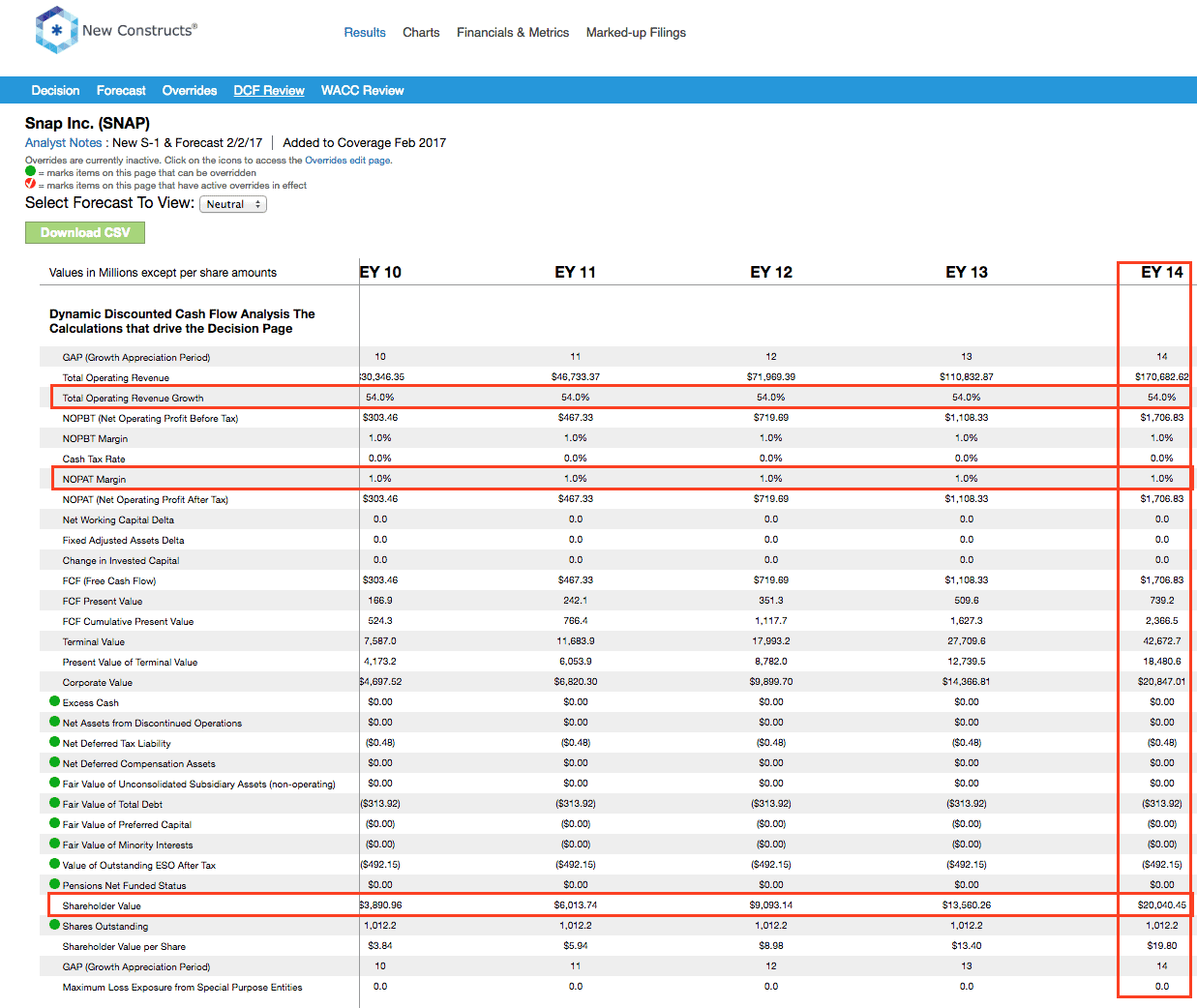Open the Select Forecast To View dropdown
The image size is (1197, 1008).
coord(232,204)
